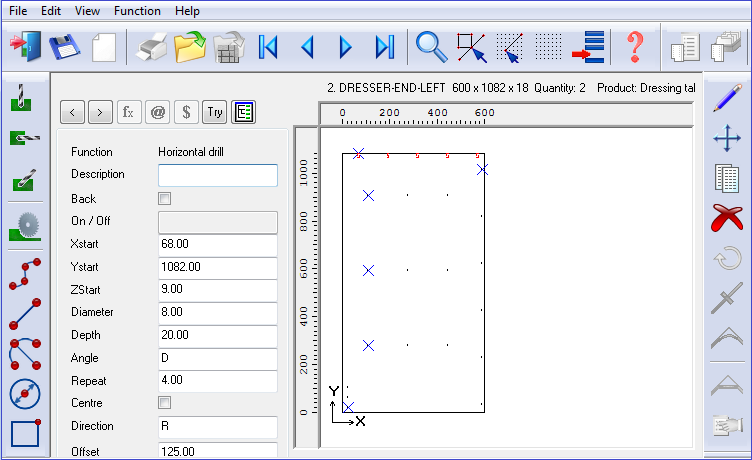Click the ZStart field showing 9.00

pyautogui.click(x=218, y=290)
